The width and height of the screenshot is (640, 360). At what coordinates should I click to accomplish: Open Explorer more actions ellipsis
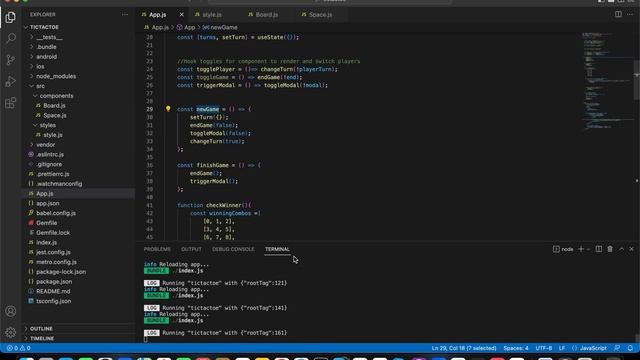click(124, 14)
